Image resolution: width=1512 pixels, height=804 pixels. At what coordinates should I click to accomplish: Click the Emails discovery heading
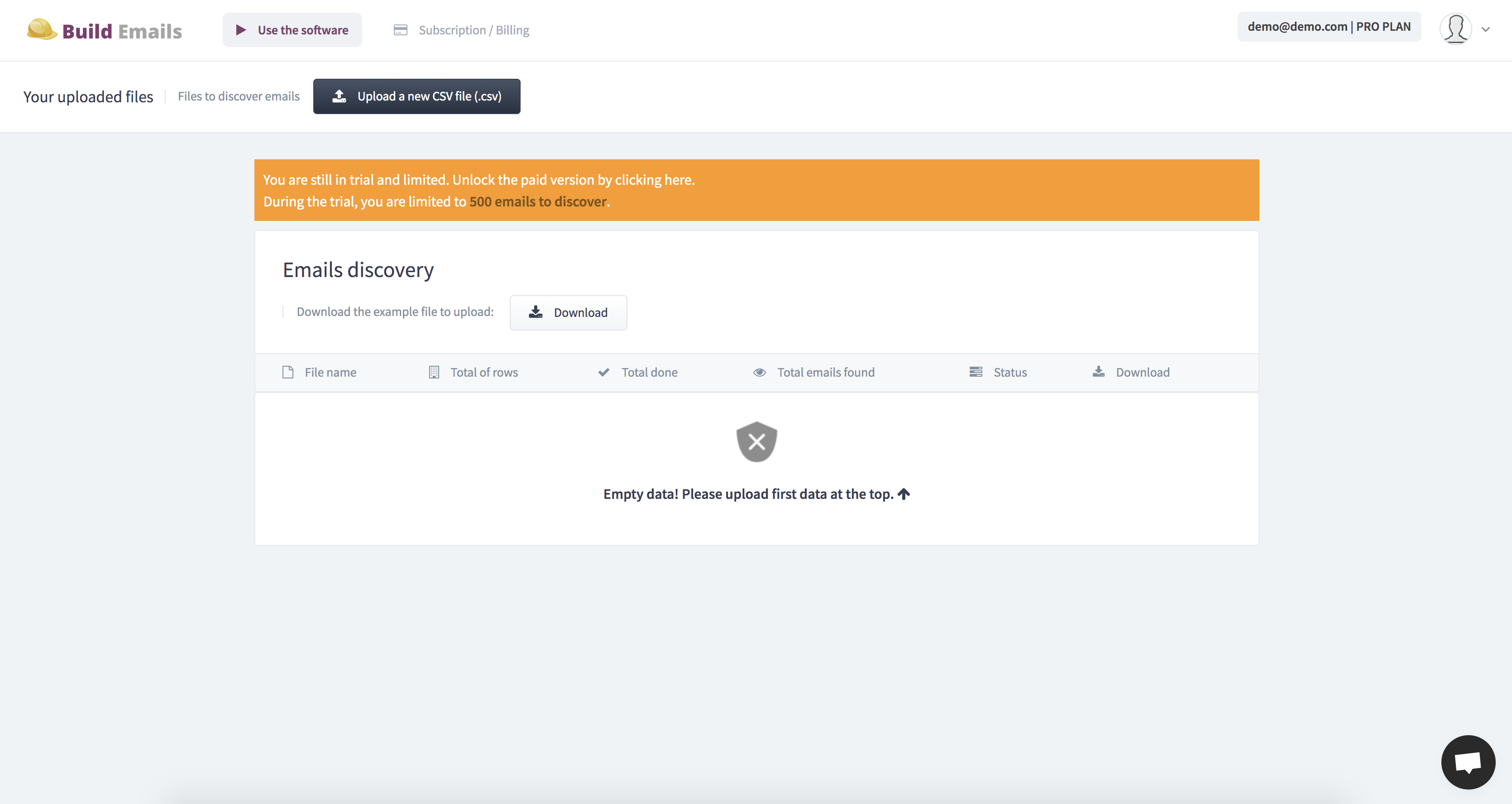click(x=358, y=270)
